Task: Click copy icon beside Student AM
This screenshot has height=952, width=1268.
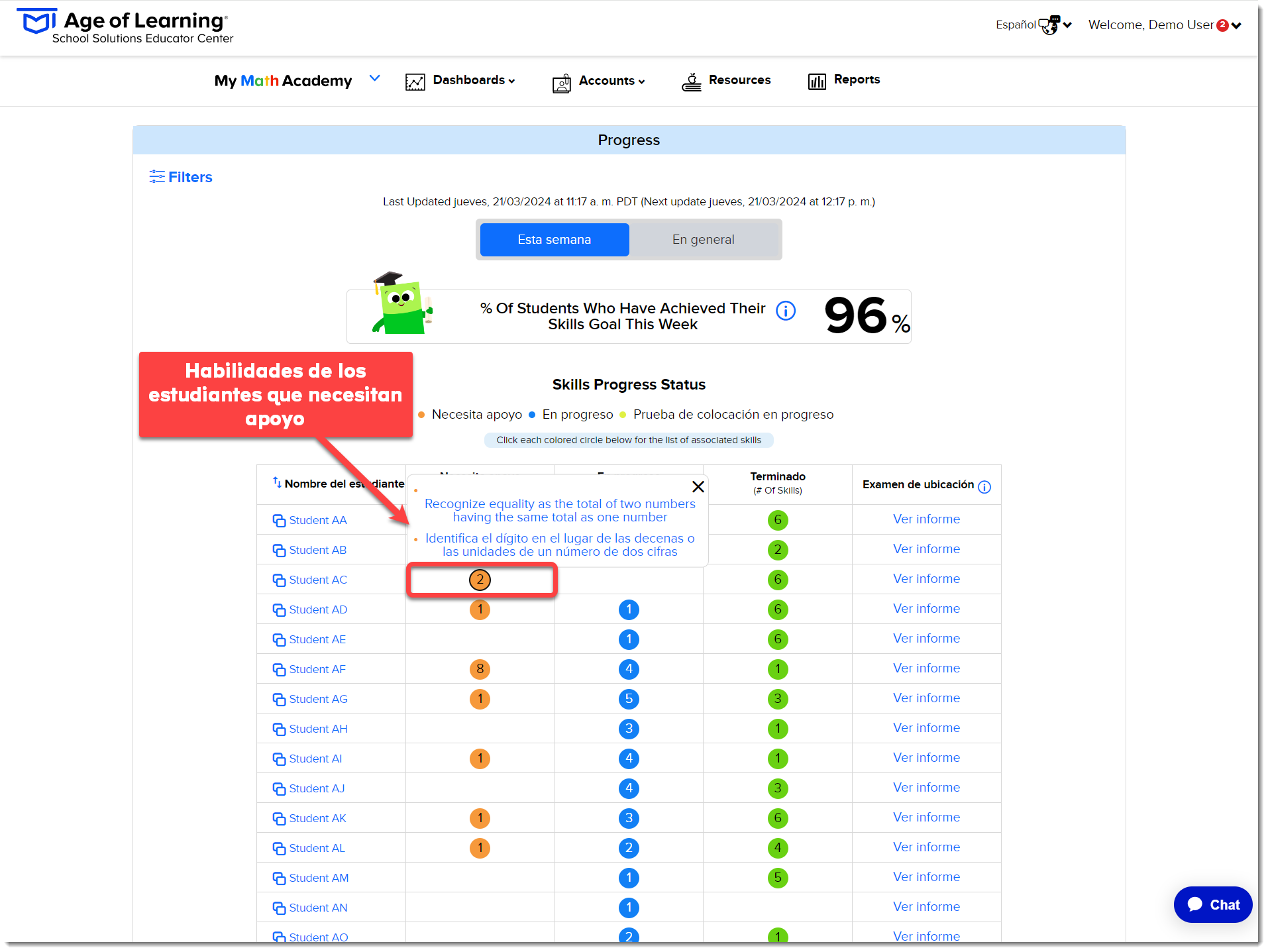Action: (x=279, y=878)
